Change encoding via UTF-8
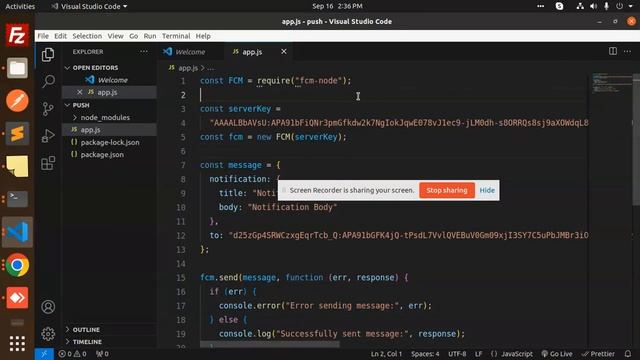 (457, 354)
